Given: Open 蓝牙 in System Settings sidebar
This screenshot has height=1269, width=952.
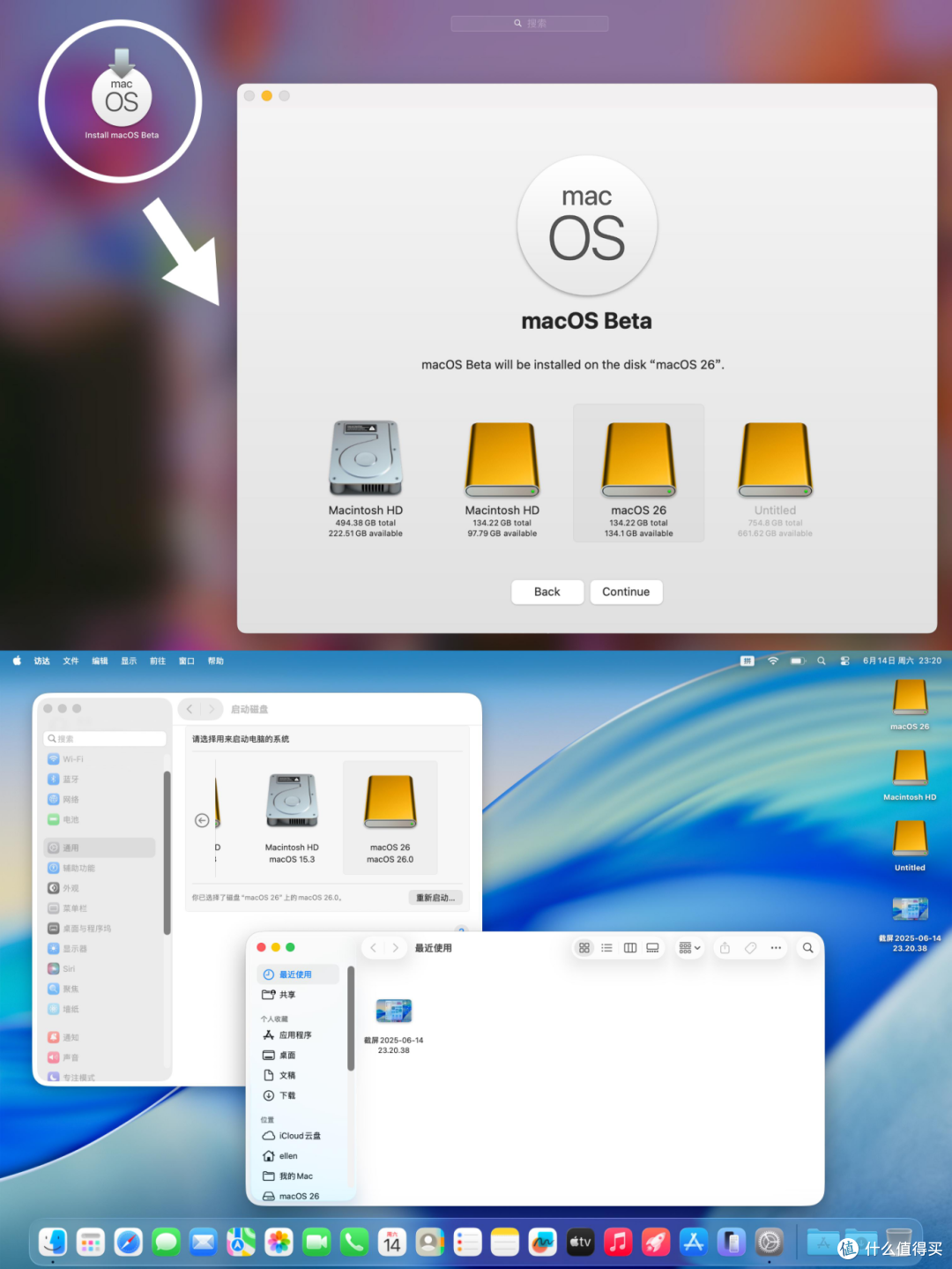Looking at the screenshot, I should point(99,780).
